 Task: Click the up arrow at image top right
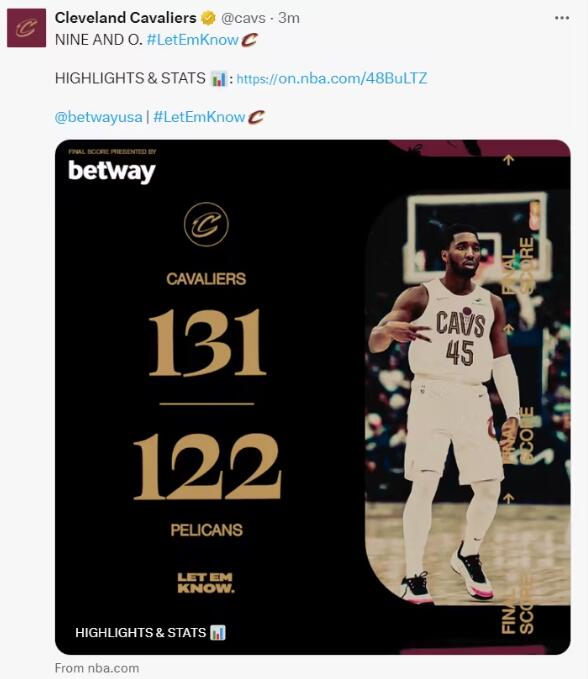coord(509,160)
